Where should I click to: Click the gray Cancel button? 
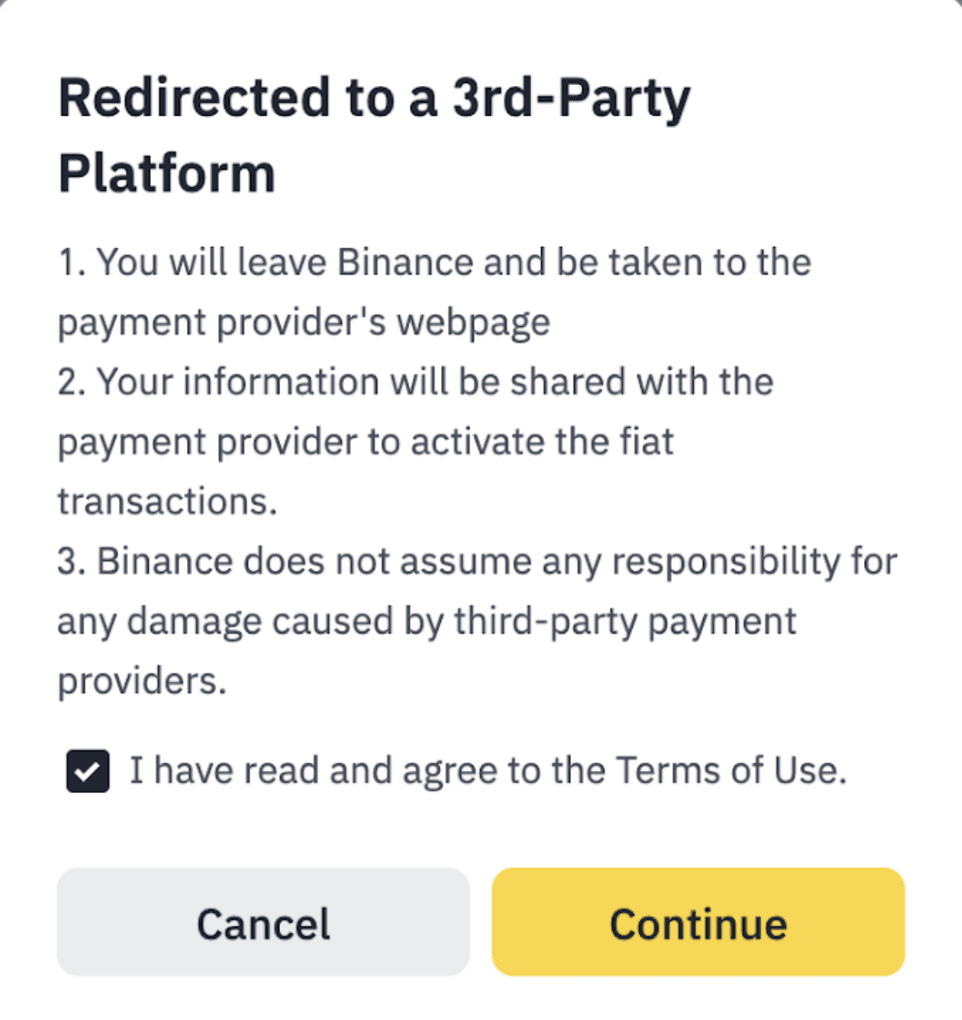pyautogui.click(x=263, y=922)
